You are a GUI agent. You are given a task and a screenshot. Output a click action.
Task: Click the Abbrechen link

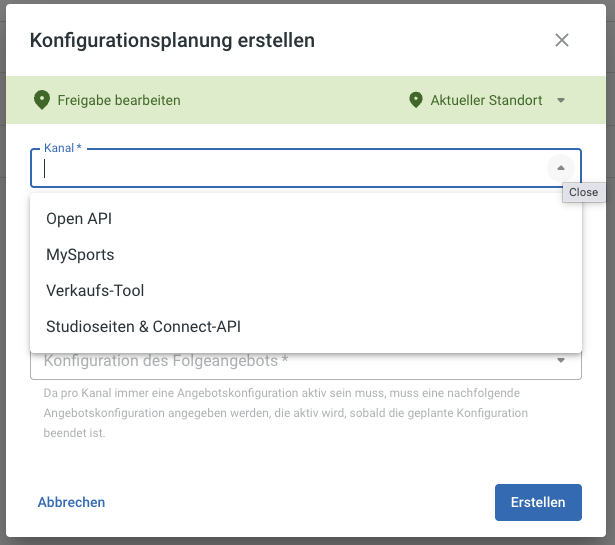click(71, 502)
